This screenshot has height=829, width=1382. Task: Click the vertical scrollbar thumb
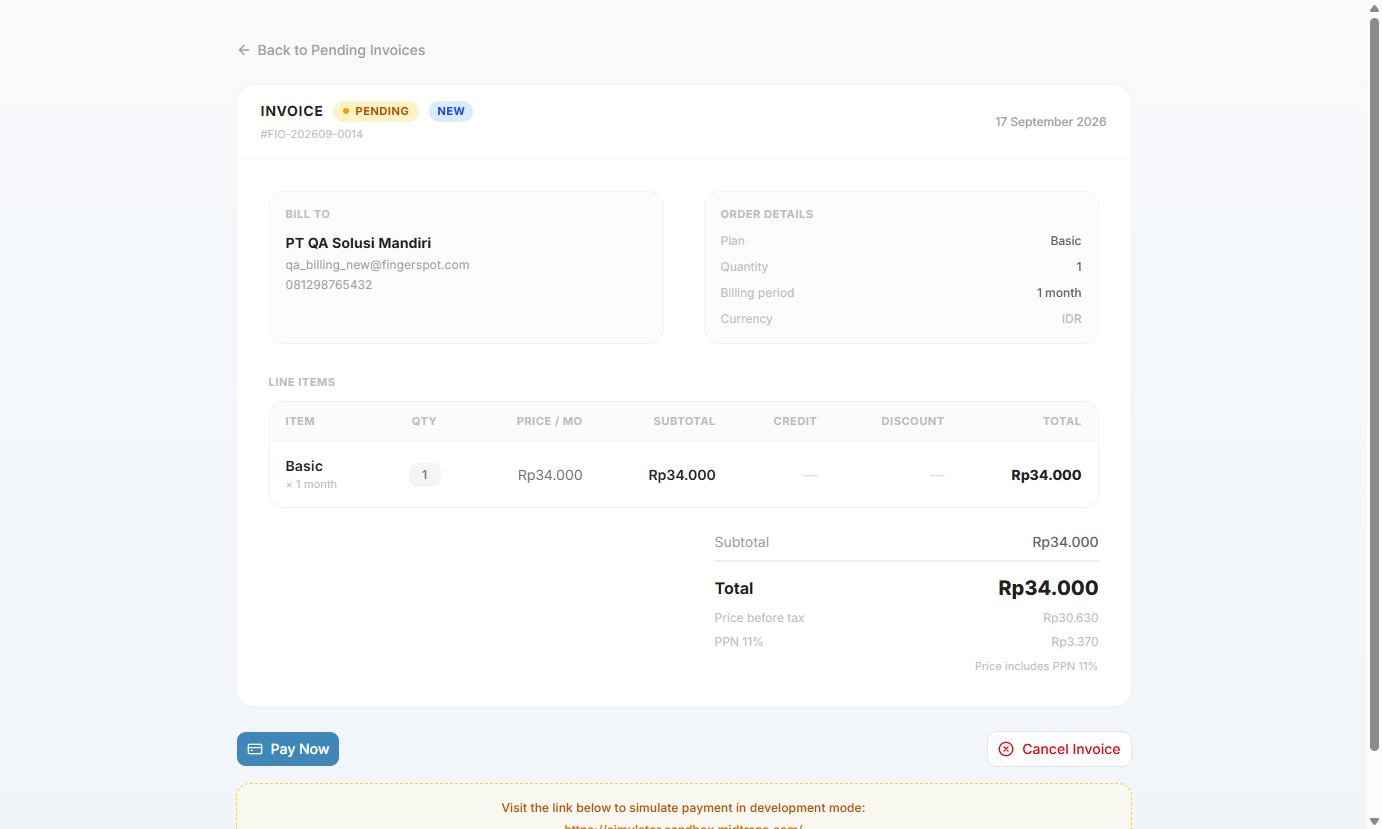tap(1374, 383)
